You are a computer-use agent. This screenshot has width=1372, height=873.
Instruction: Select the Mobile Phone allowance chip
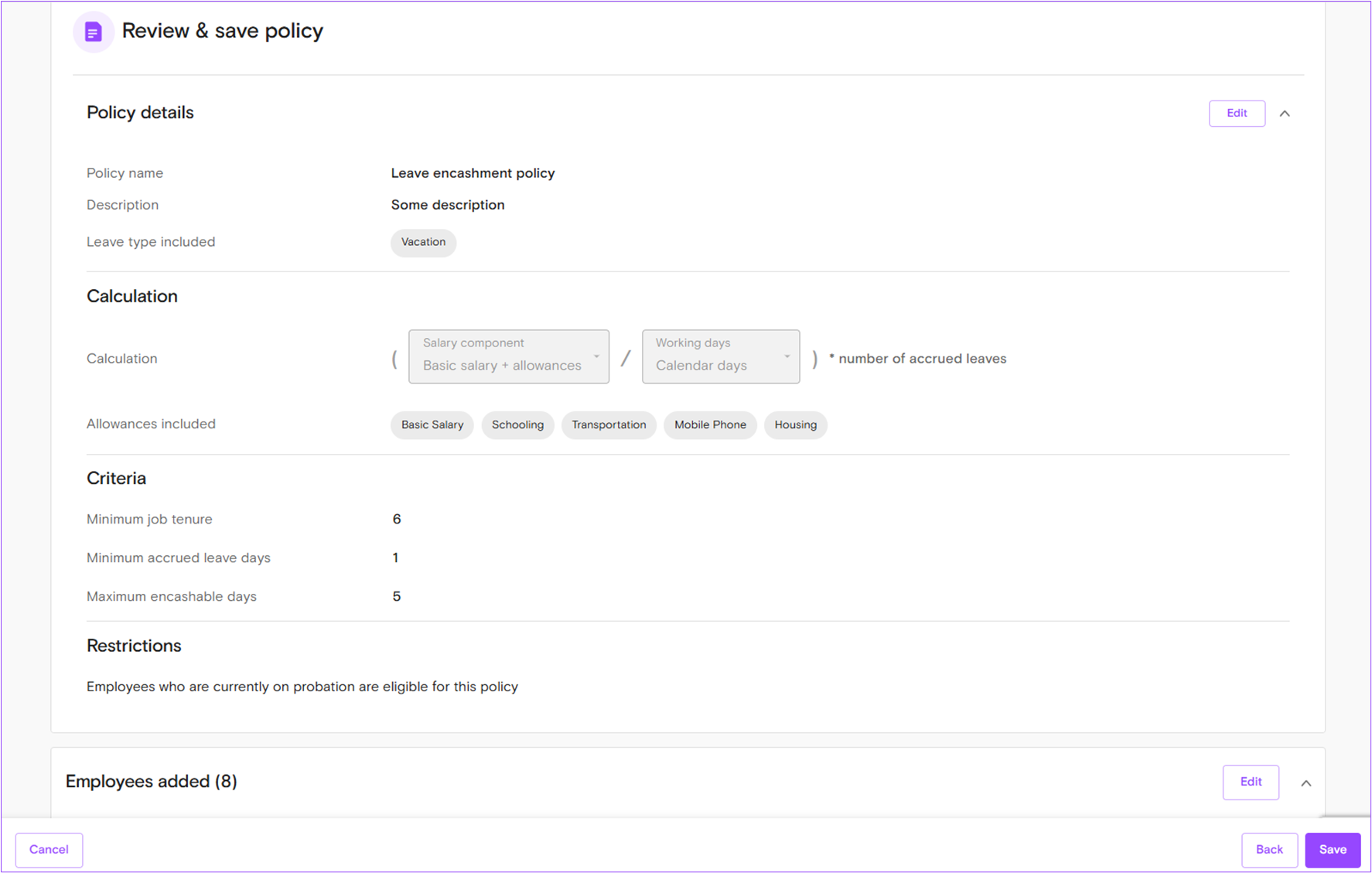[710, 425]
